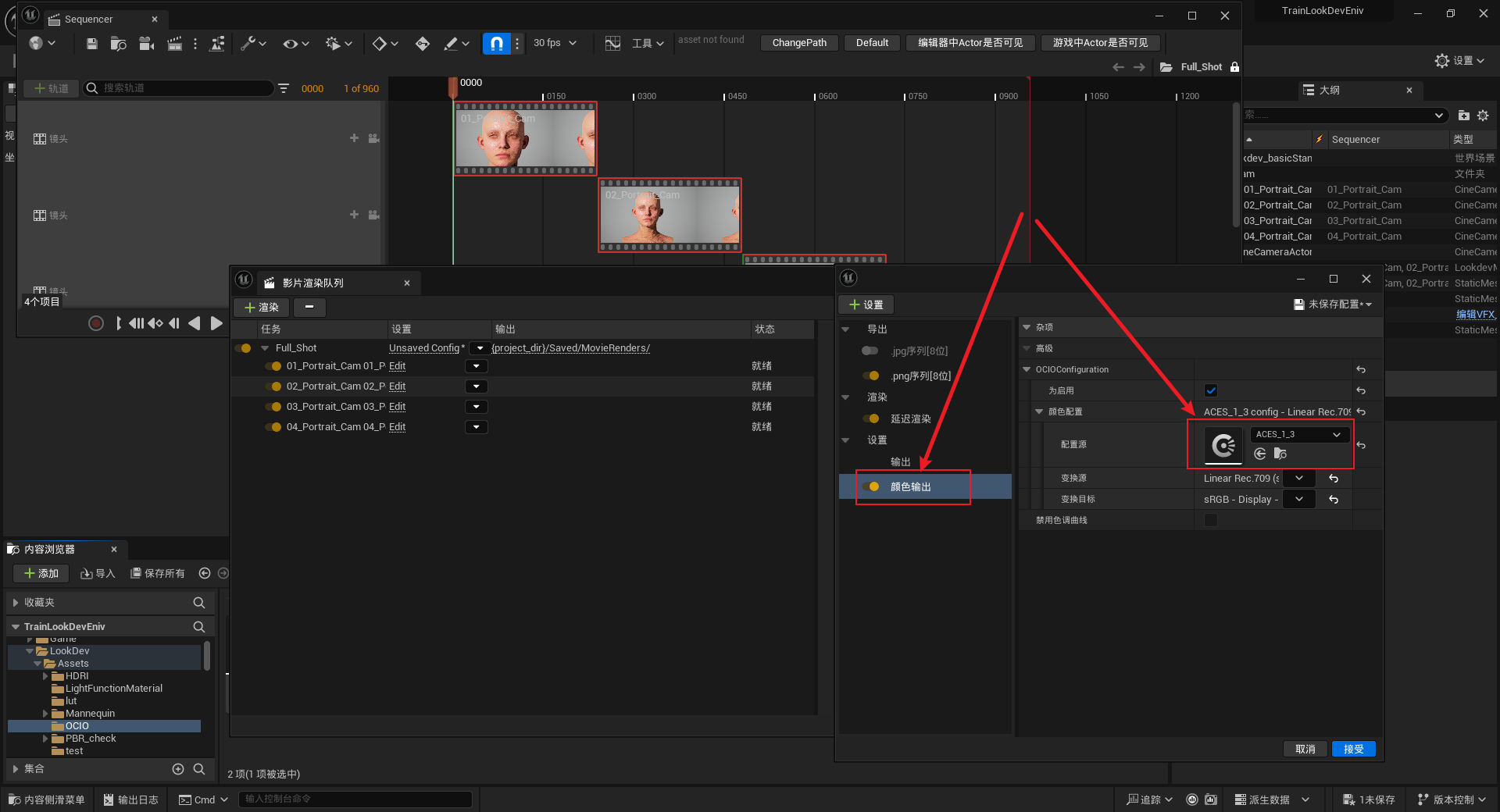Click the snapping magnet icon
Image resolution: width=1500 pixels, height=812 pixels.
coord(496,44)
